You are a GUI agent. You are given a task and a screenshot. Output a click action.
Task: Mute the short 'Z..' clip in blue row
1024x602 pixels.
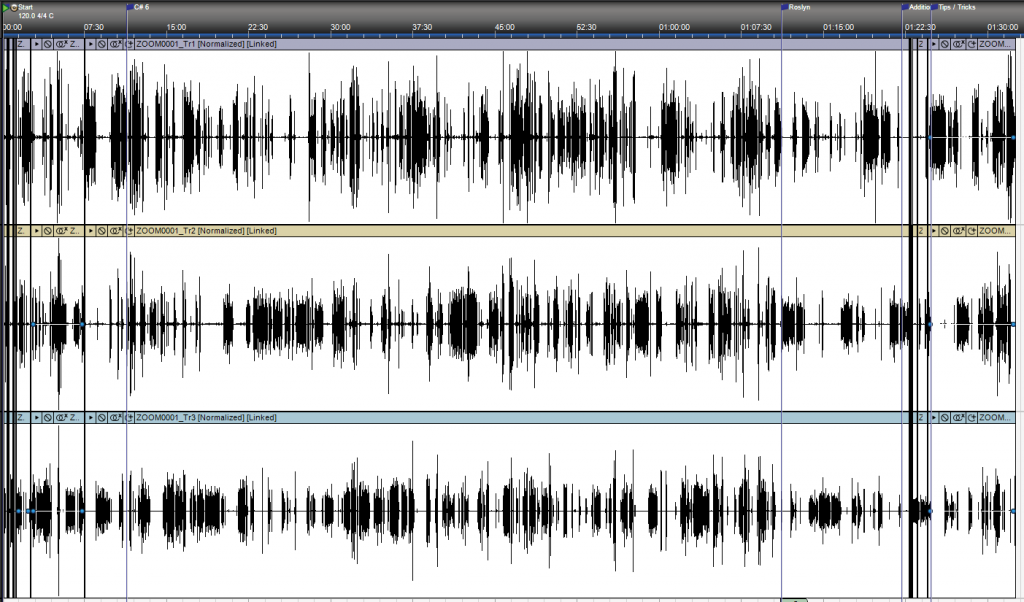pyautogui.click(x=48, y=417)
